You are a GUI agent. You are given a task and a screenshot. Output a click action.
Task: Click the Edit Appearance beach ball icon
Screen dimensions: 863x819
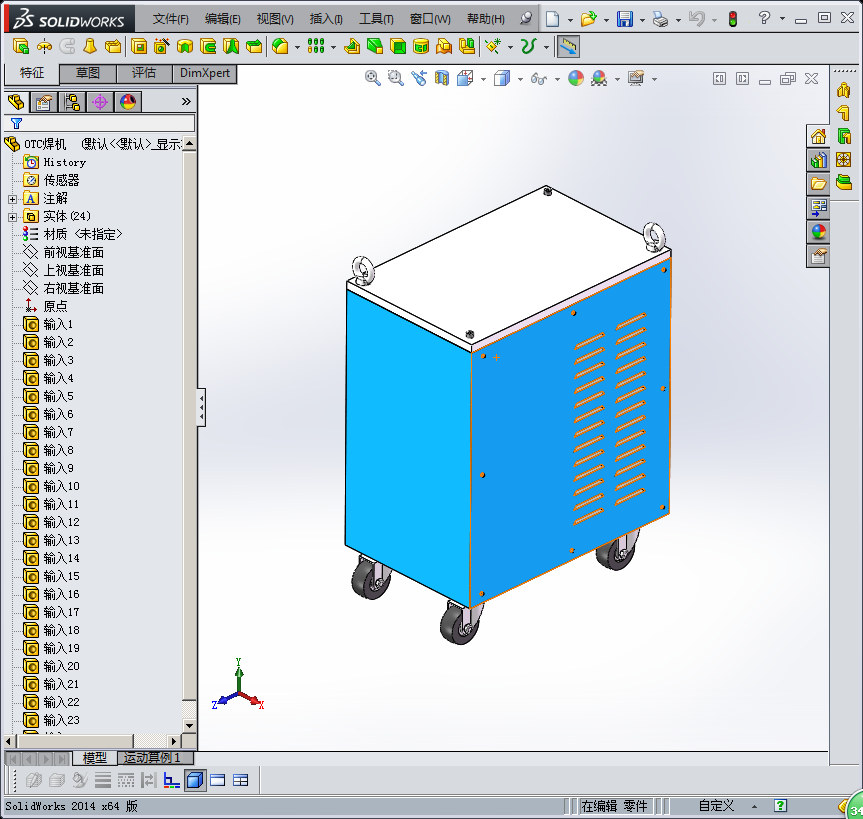point(577,78)
